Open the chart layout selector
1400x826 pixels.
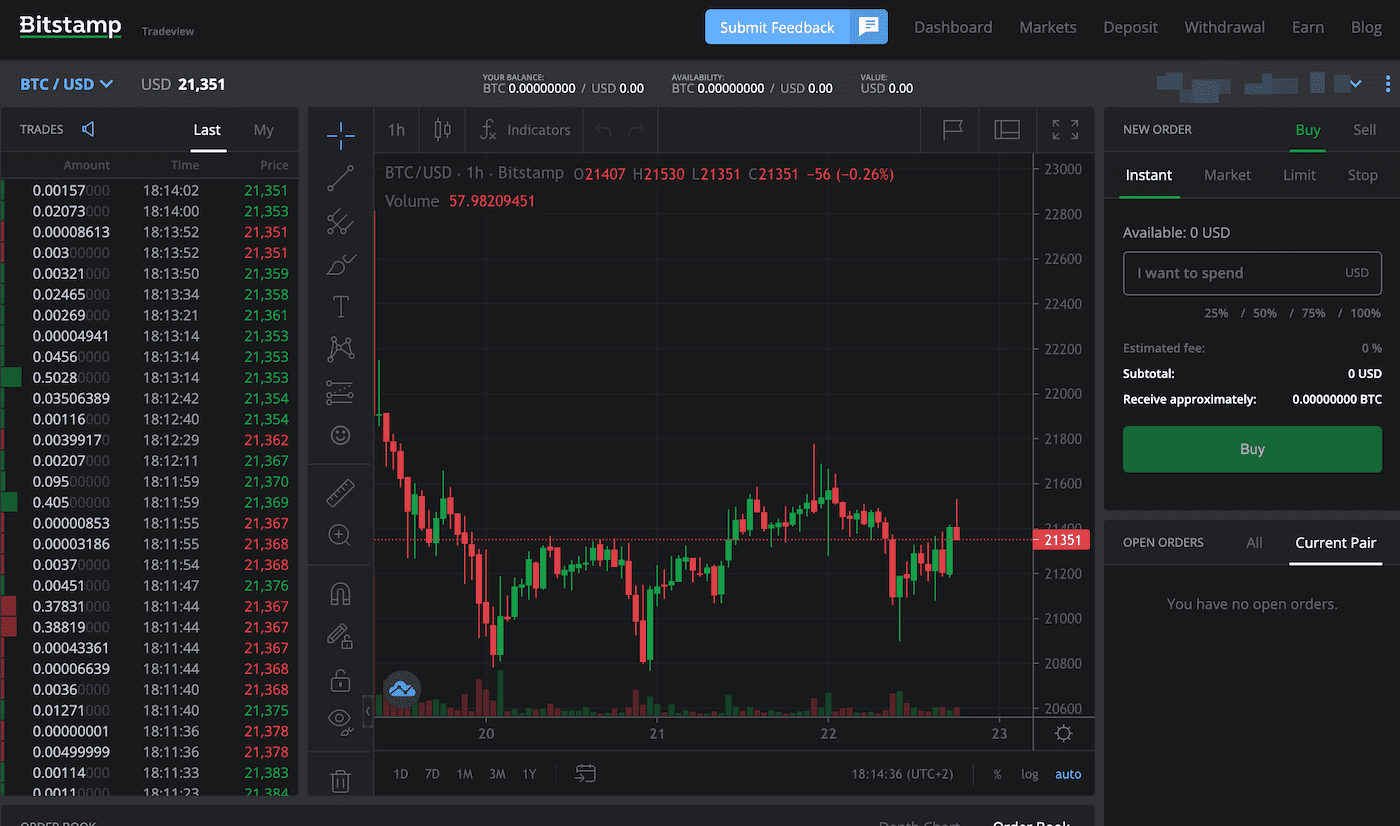pos(1007,130)
